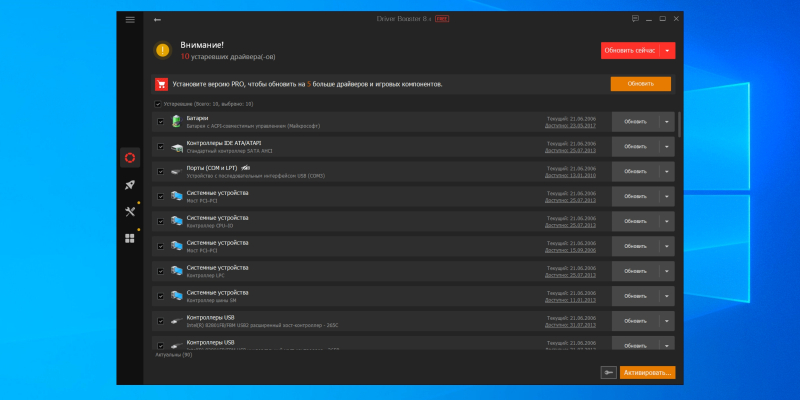Open the available date link for Батареи

click(x=569, y=126)
